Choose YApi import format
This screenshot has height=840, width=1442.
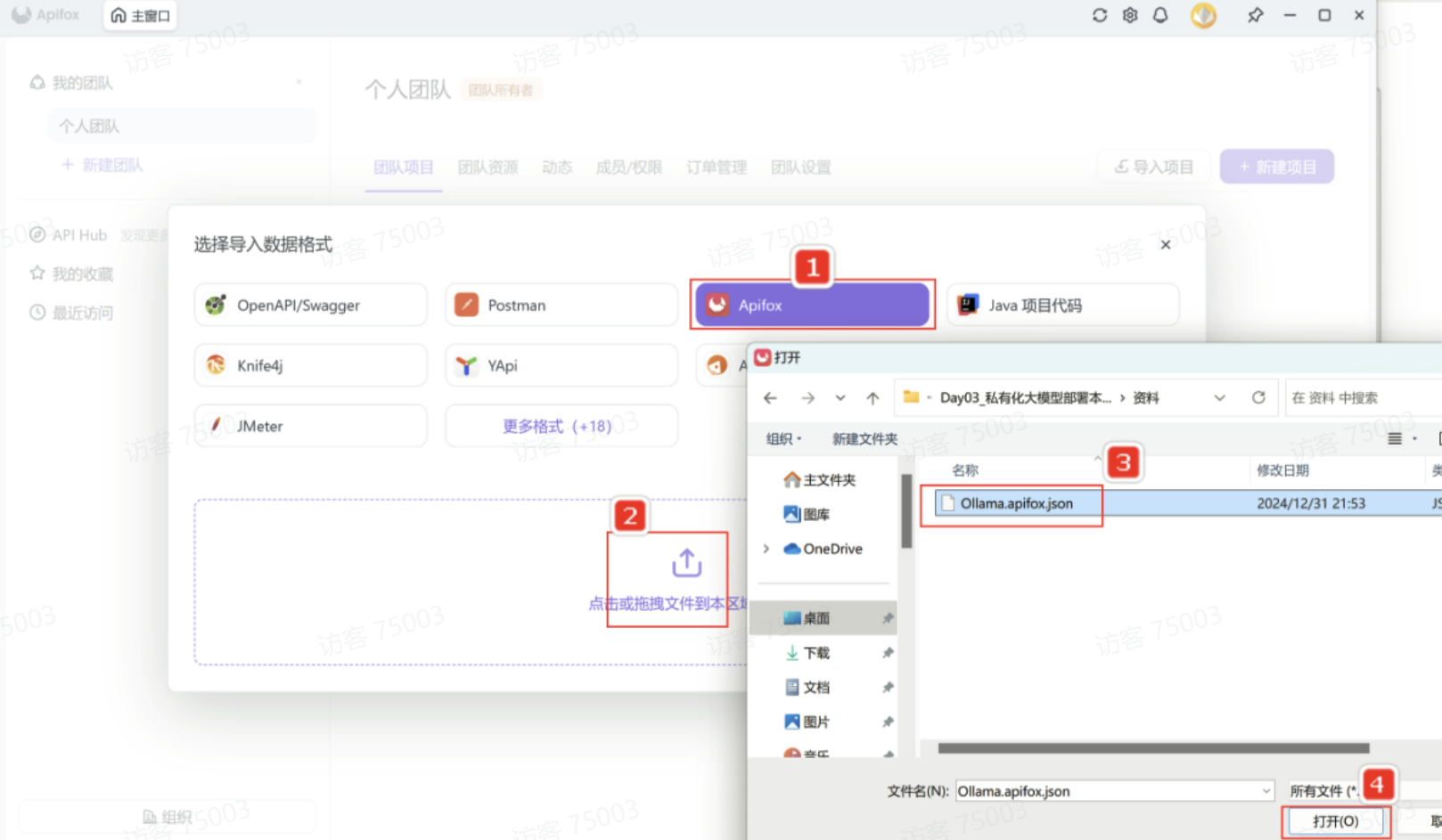pyautogui.click(x=561, y=365)
